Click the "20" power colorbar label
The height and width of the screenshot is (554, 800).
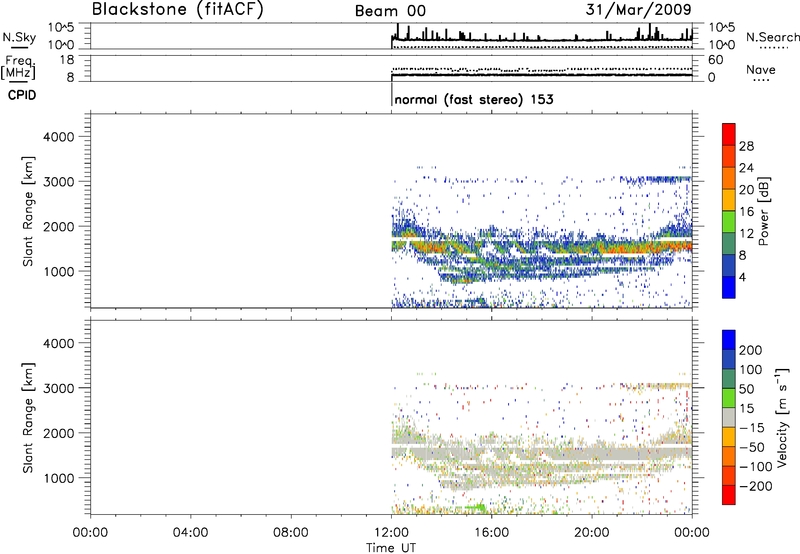[746, 190]
